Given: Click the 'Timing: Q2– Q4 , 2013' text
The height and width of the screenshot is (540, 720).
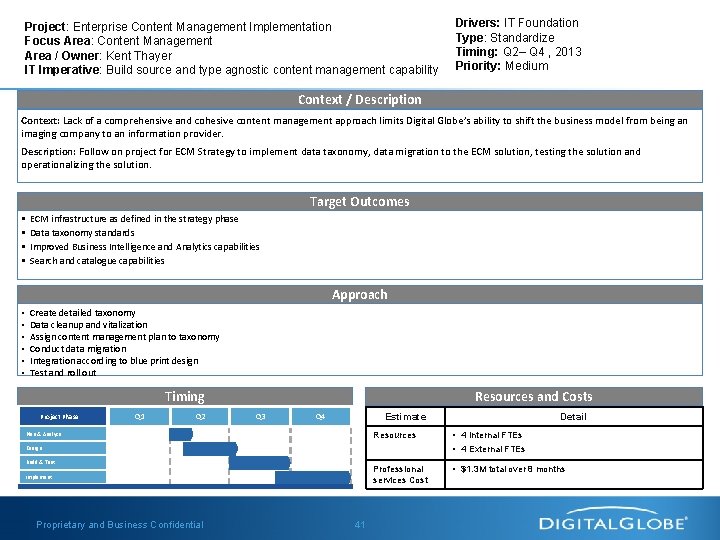Looking at the screenshot, I should point(518,51).
